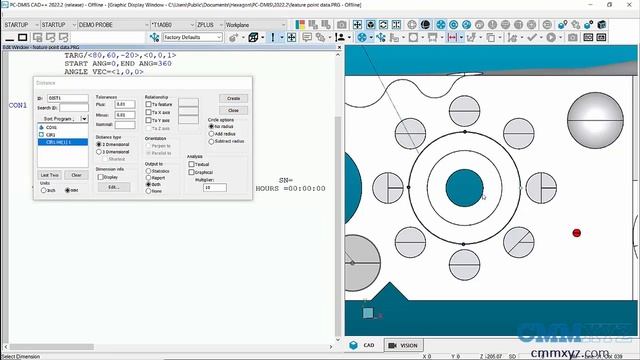Click the Plus tolerance input field
Image resolution: width=640 pixels, height=360 pixels.
tap(125, 104)
